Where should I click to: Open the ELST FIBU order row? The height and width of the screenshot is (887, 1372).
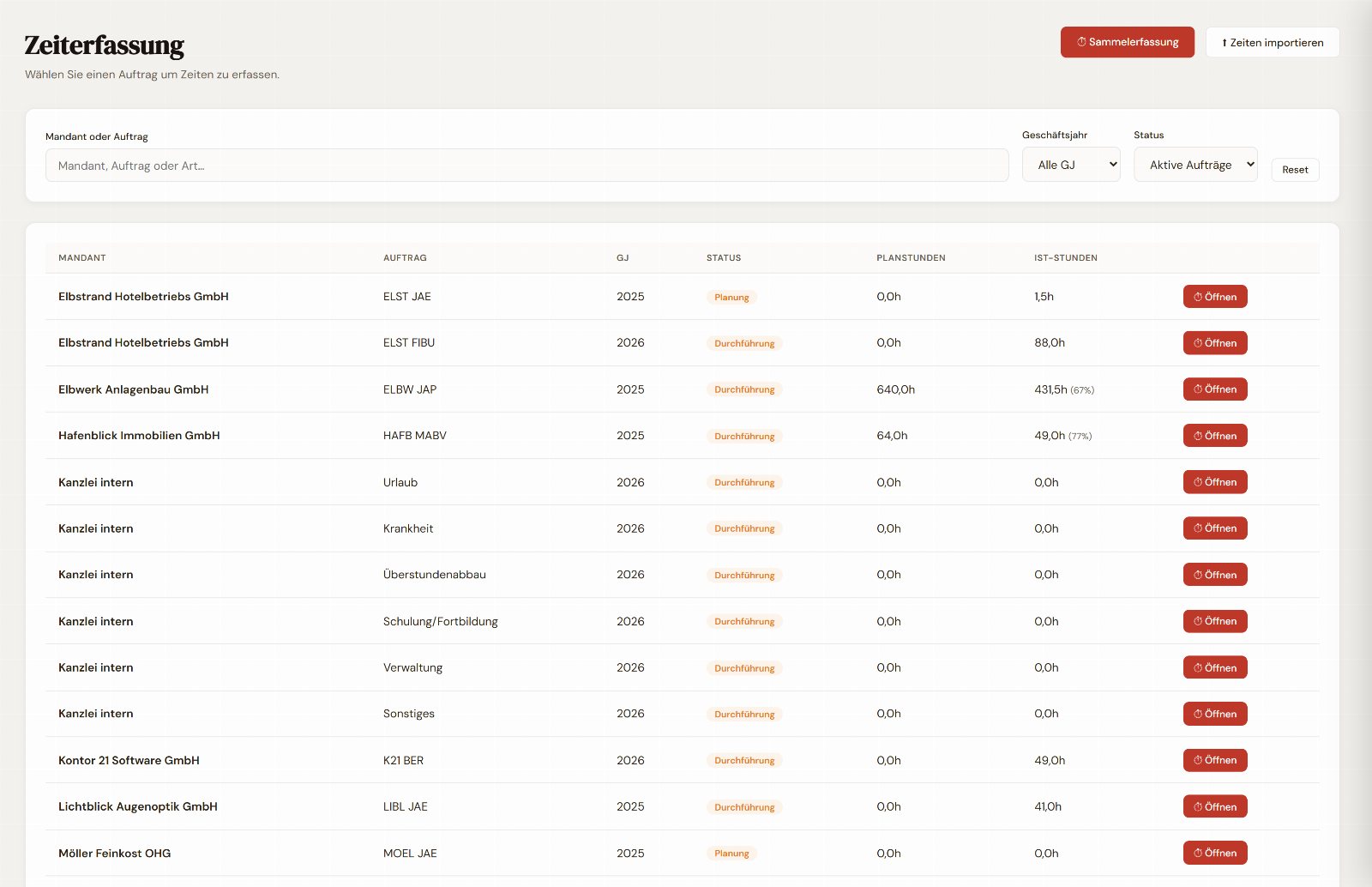point(1215,343)
